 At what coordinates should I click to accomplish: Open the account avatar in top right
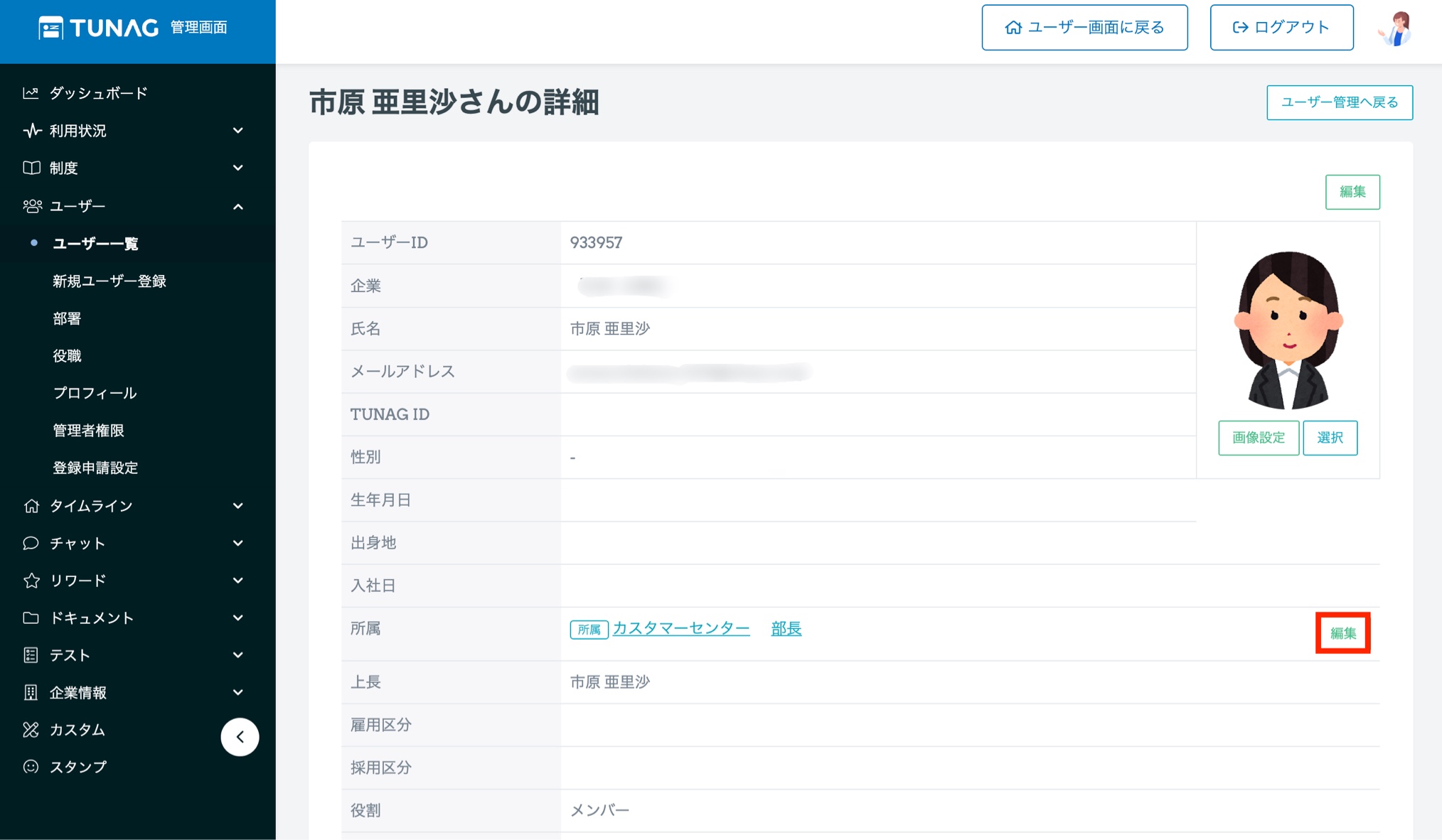pyautogui.click(x=1396, y=28)
